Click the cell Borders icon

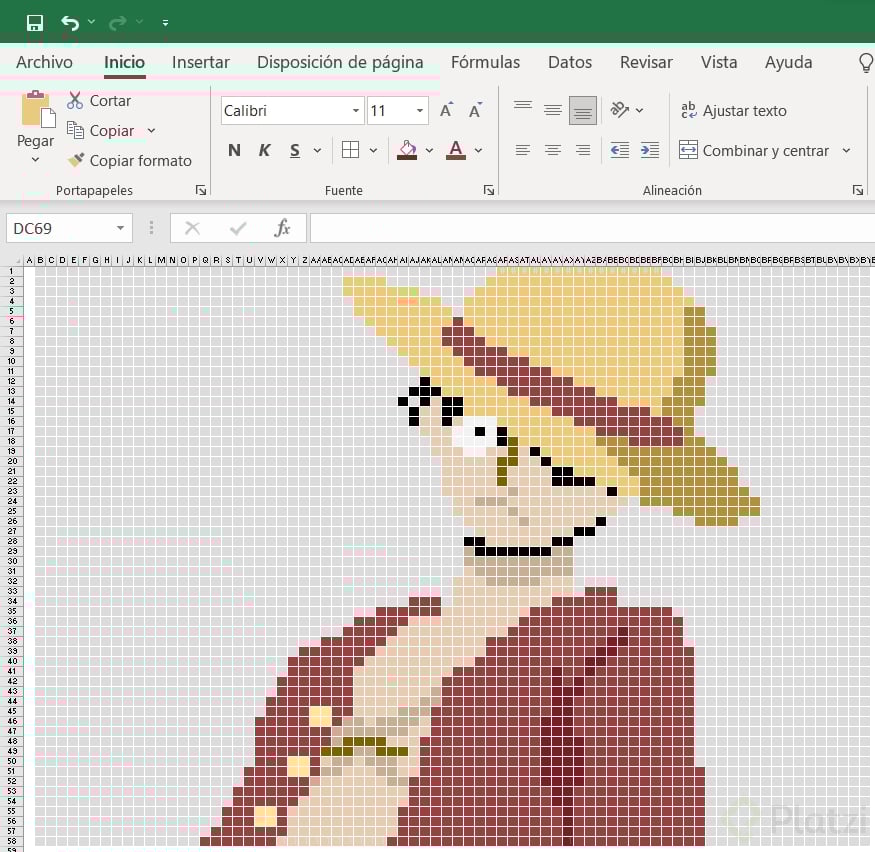pyautogui.click(x=350, y=150)
